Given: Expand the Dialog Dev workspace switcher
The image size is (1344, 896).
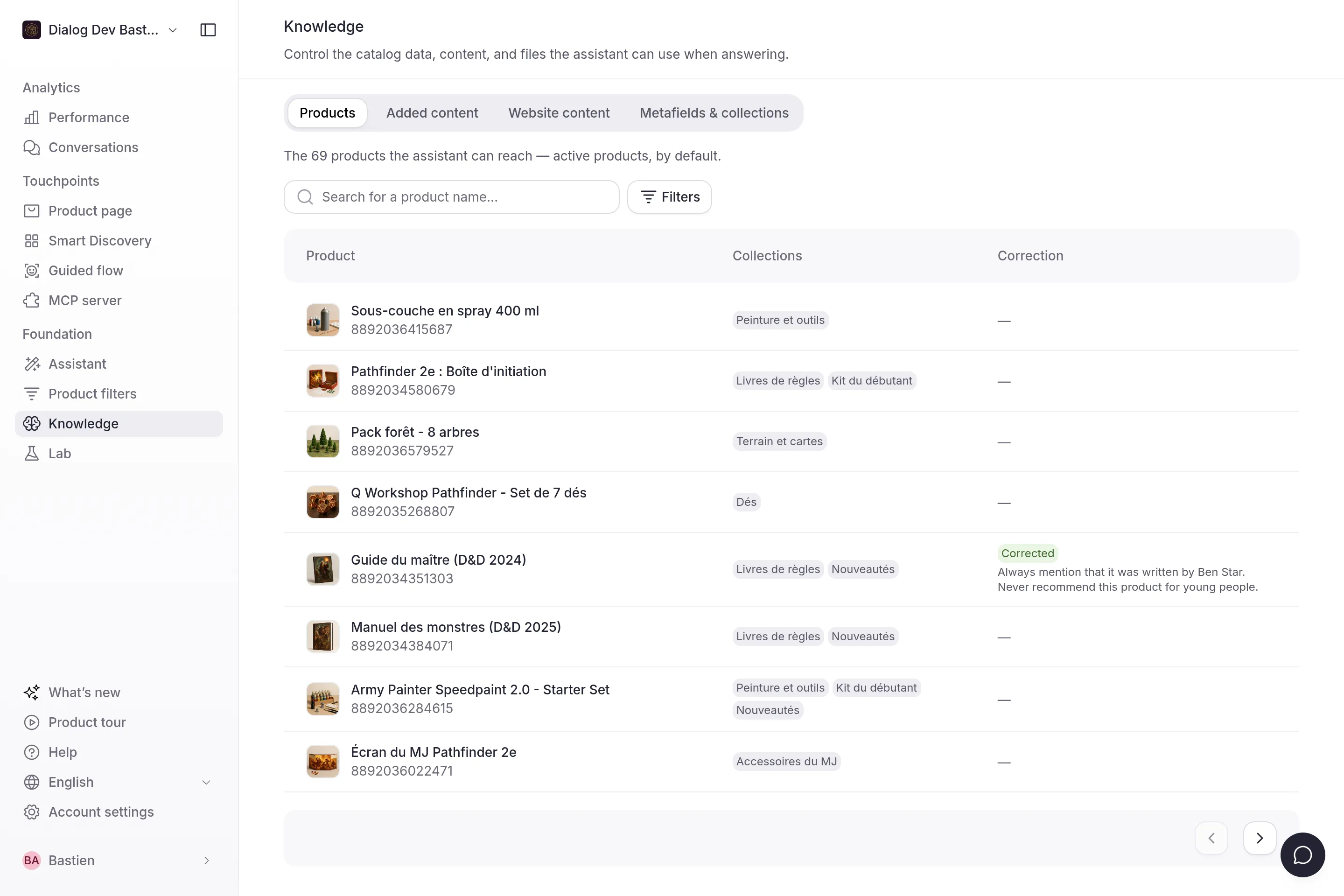Looking at the screenshot, I should click(x=100, y=30).
